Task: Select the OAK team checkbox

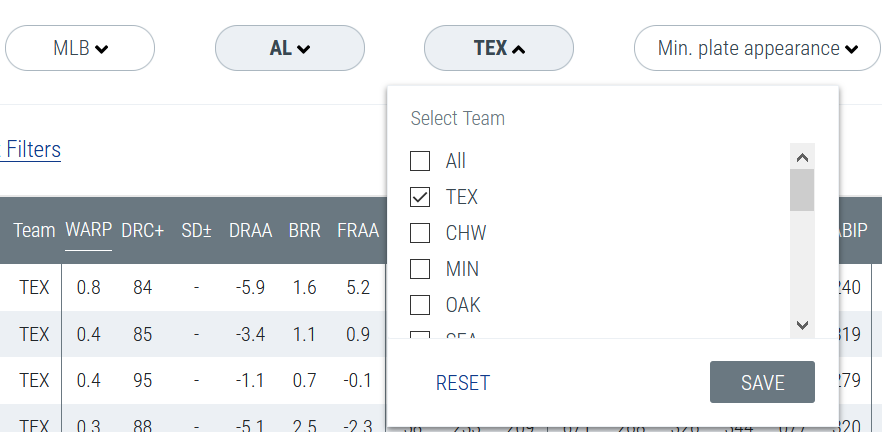Action: pos(421,305)
